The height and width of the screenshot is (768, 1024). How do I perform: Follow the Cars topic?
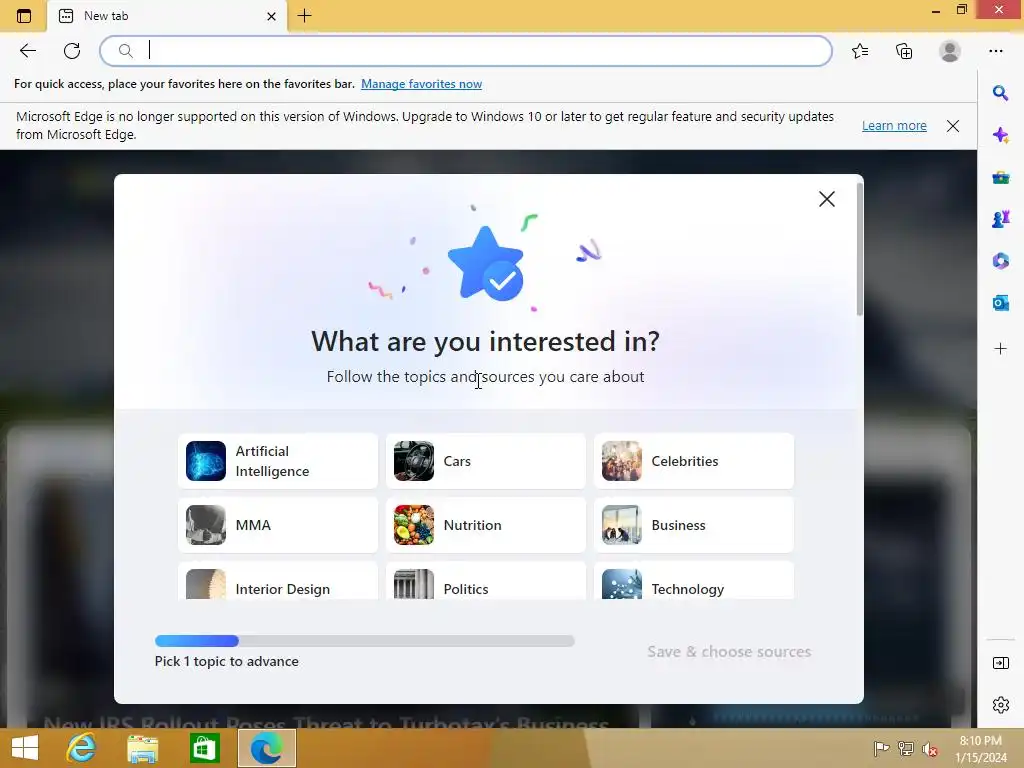[485, 461]
